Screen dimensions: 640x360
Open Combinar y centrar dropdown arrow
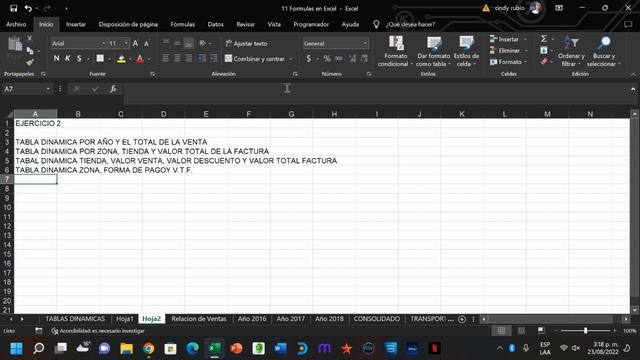291,59
